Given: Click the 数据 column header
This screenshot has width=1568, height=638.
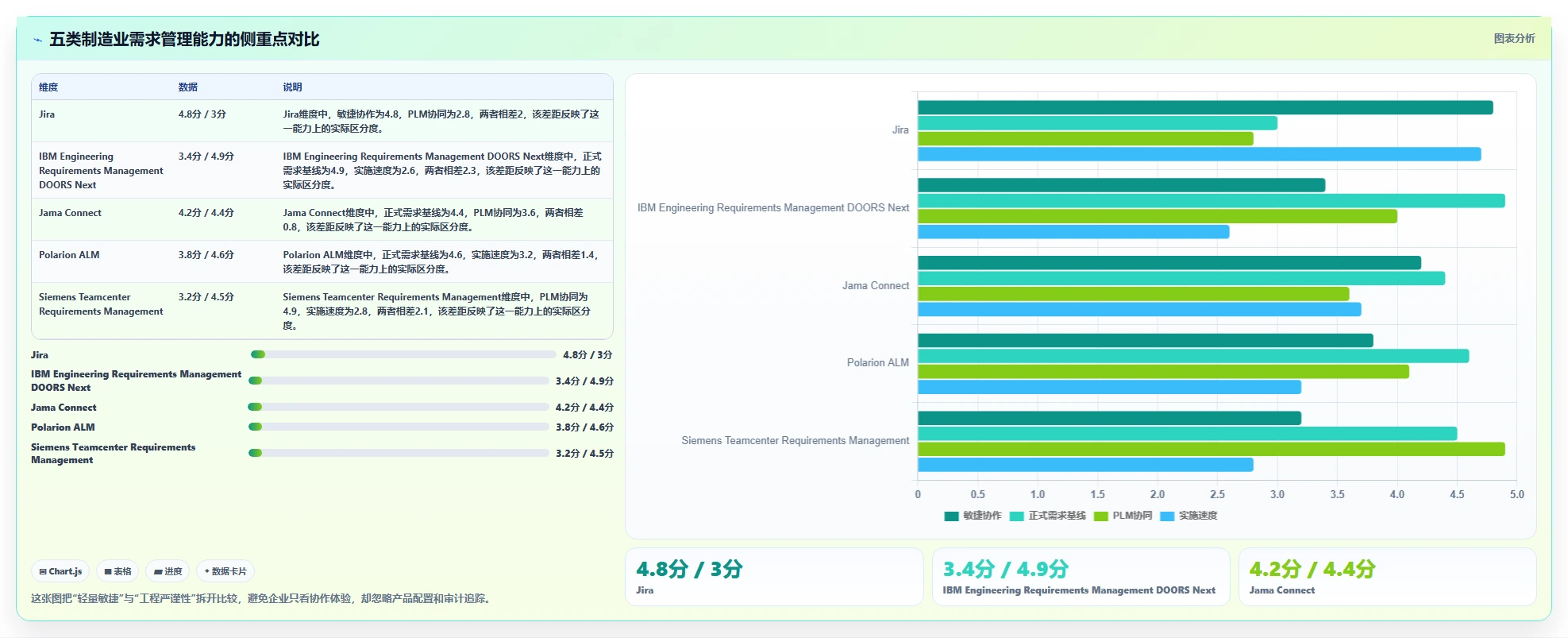Looking at the screenshot, I should [x=188, y=87].
